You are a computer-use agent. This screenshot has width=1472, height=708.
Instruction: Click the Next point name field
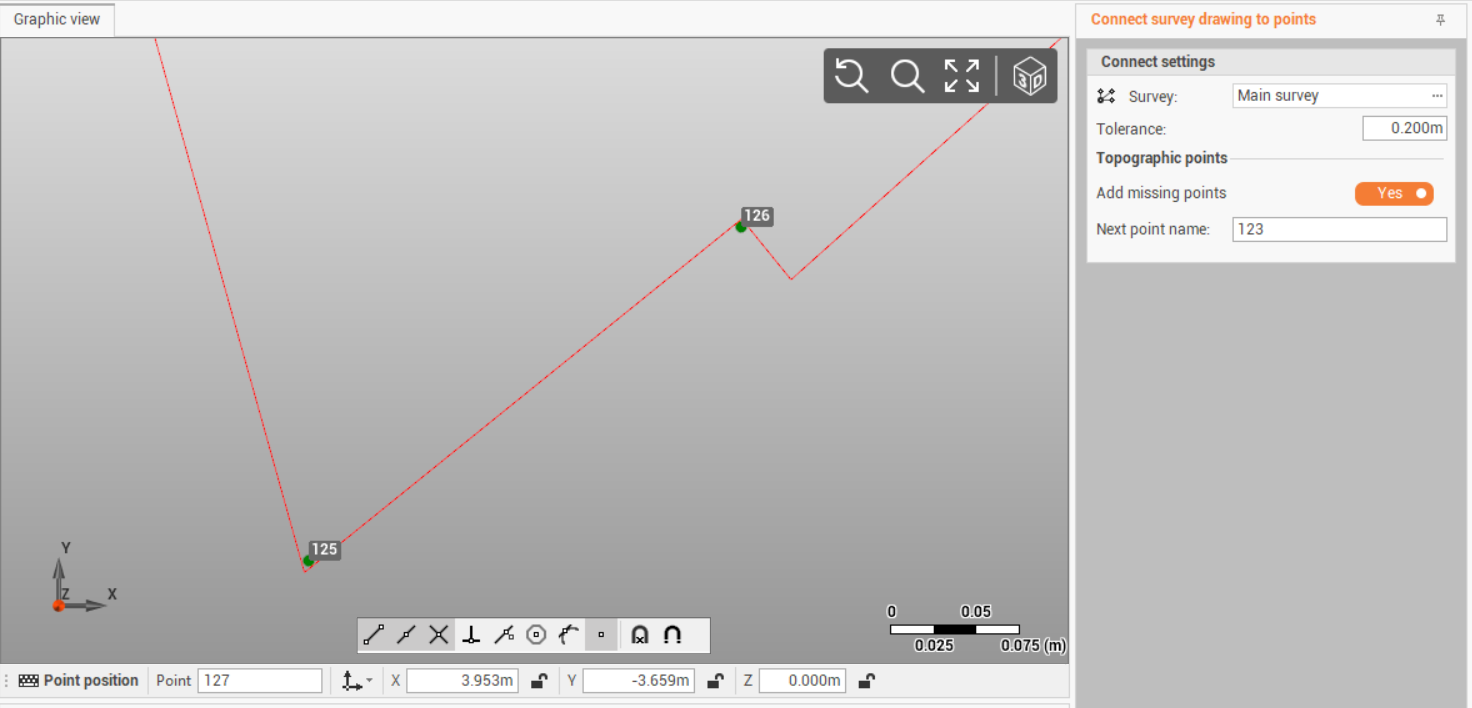(x=1338, y=229)
